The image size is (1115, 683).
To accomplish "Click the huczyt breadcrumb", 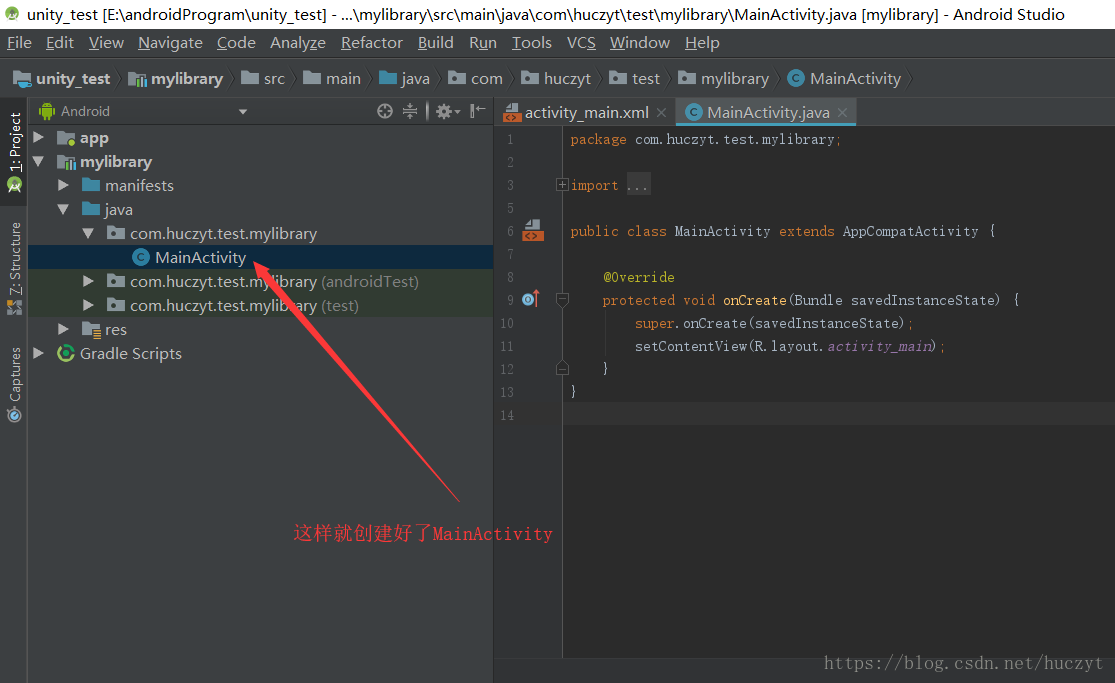I will [556, 78].
